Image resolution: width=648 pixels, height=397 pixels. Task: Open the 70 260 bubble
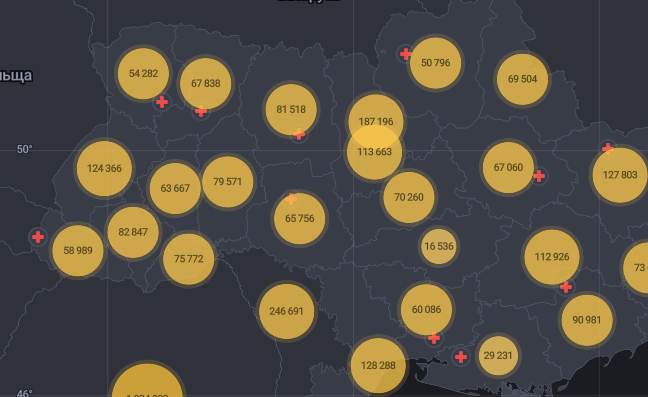point(409,197)
